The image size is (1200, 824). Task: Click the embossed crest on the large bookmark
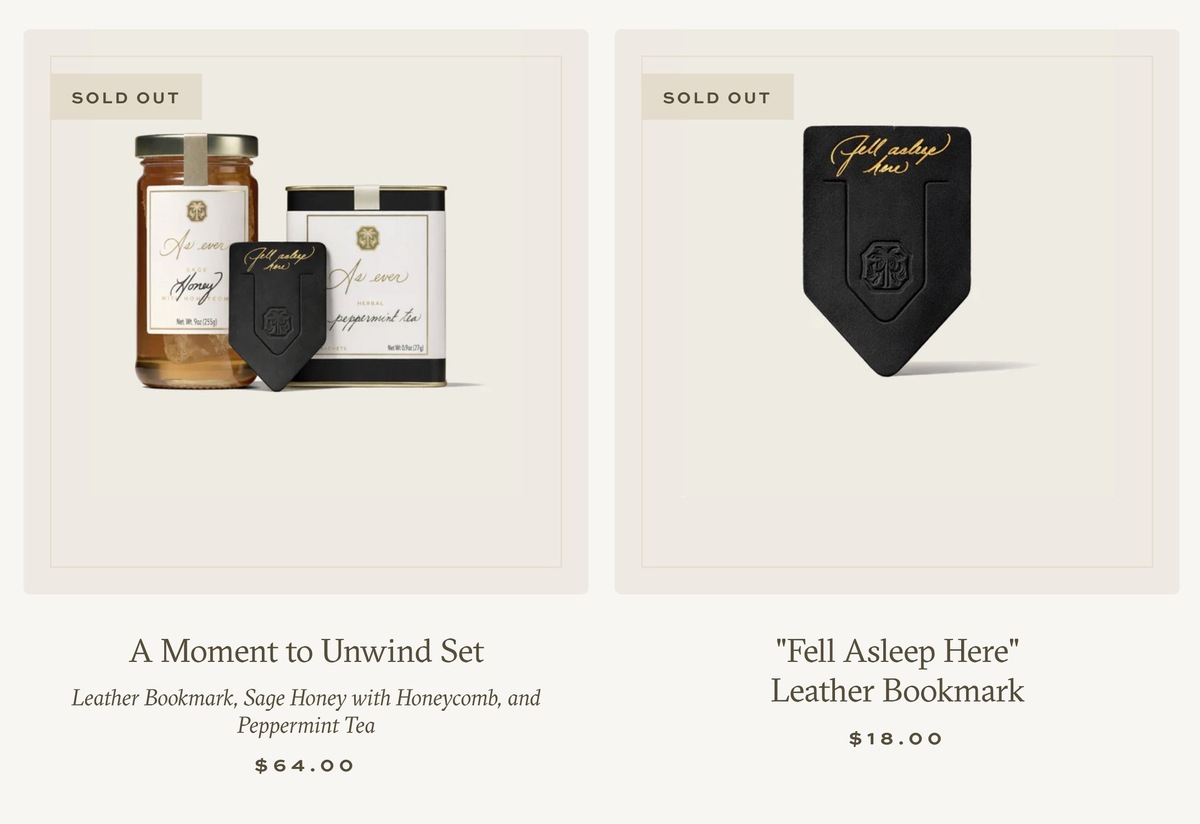(887, 265)
